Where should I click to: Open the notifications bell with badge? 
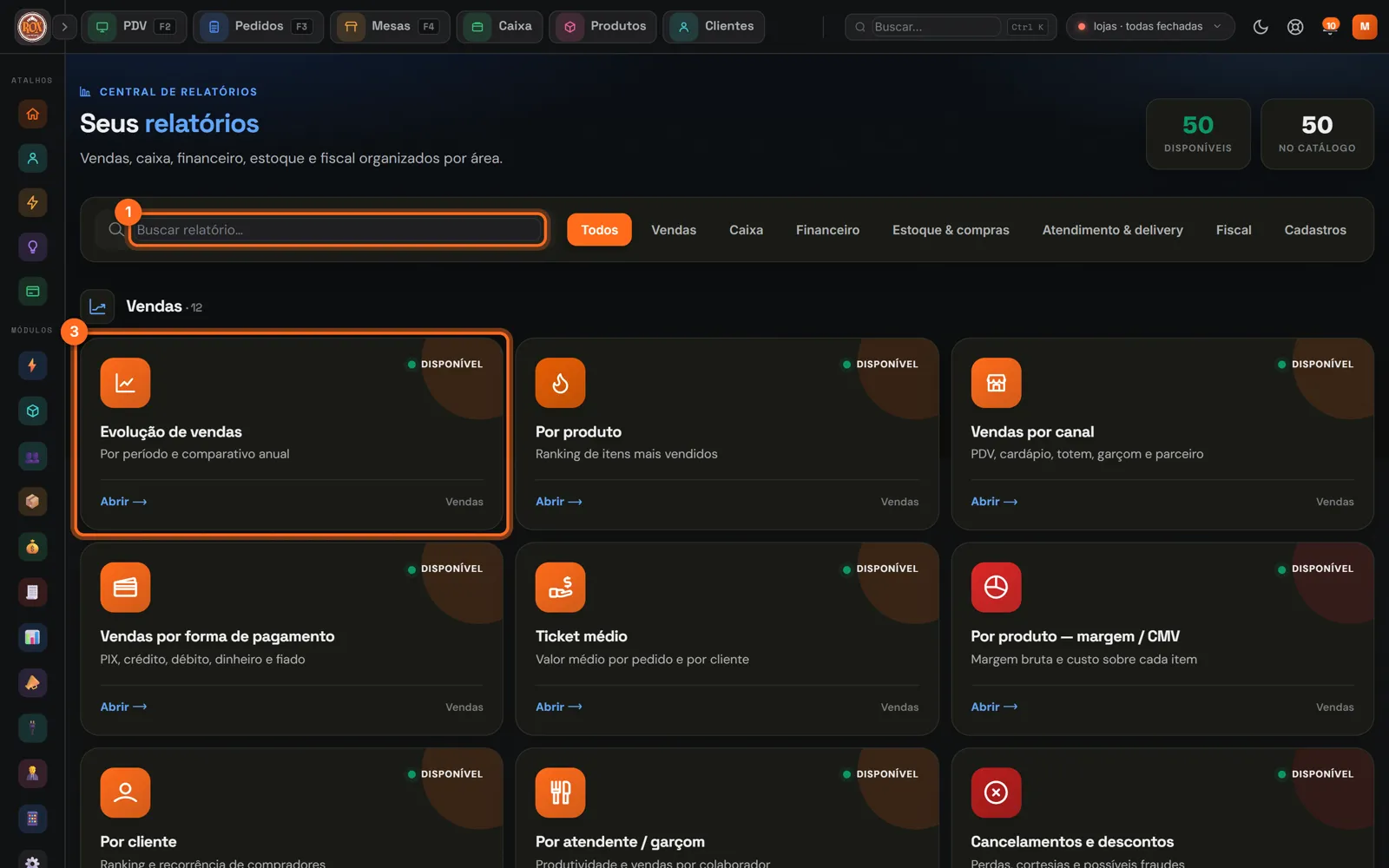[x=1329, y=27]
